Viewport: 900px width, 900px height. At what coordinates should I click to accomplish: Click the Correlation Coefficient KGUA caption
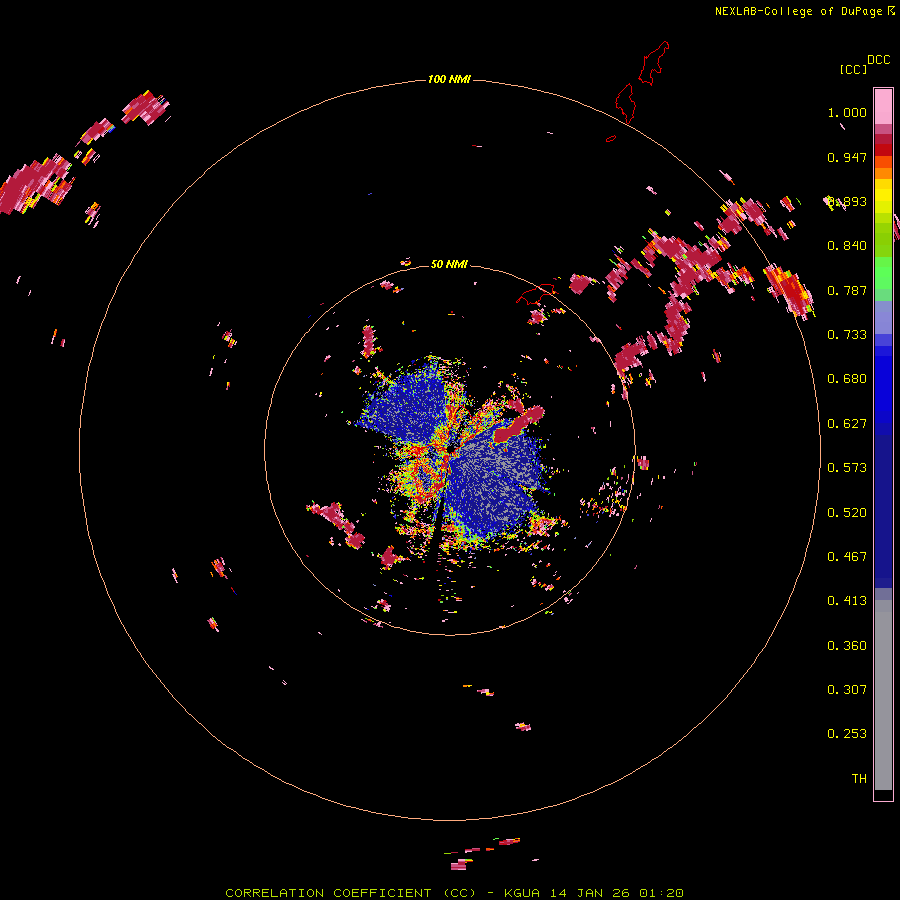pyautogui.click(x=454, y=893)
